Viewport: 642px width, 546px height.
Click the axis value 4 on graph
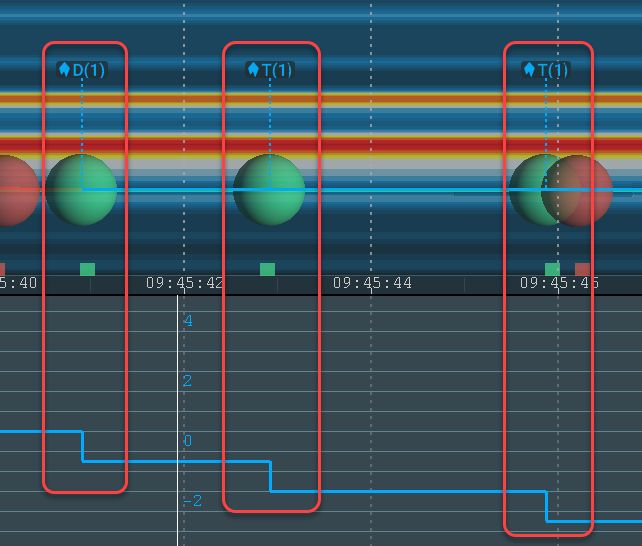pyautogui.click(x=187, y=321)
